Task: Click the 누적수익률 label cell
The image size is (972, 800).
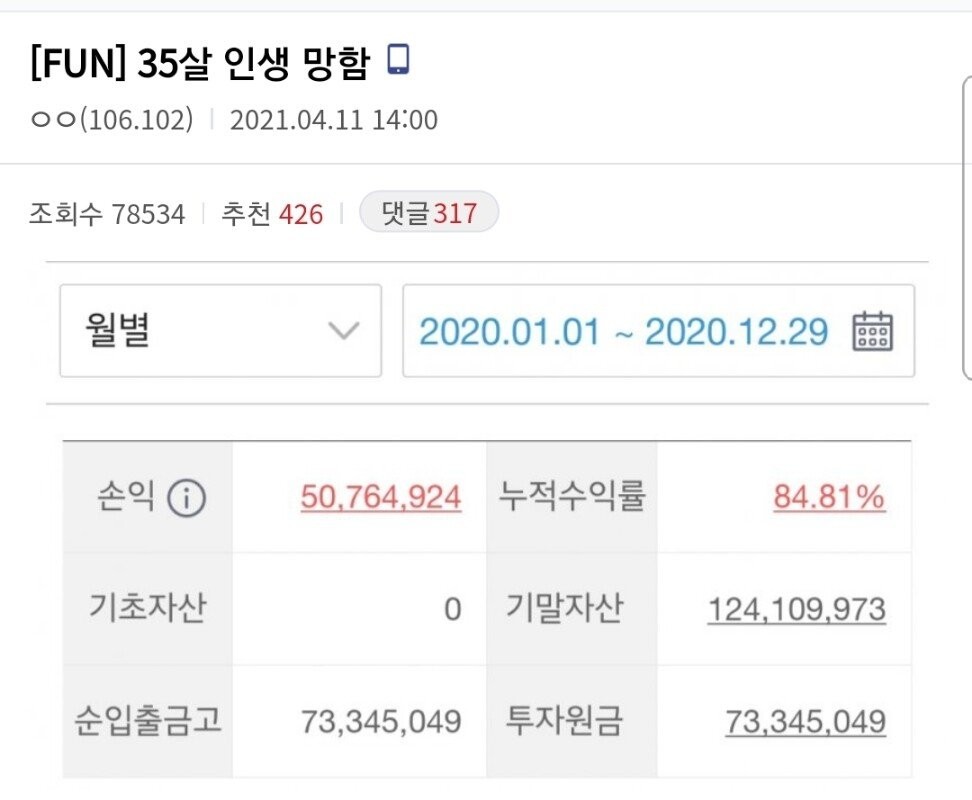Action: click(570, 497)
